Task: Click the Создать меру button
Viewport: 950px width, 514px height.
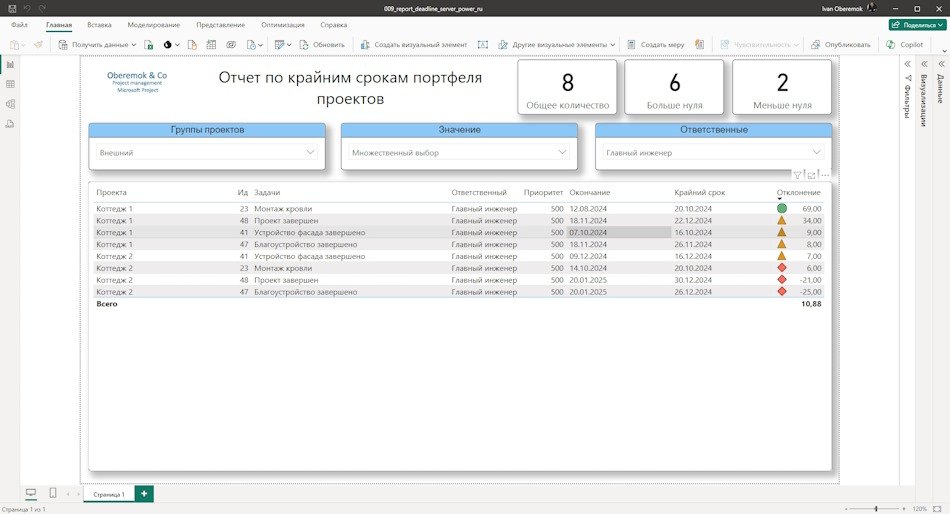Action: (656, 45)
